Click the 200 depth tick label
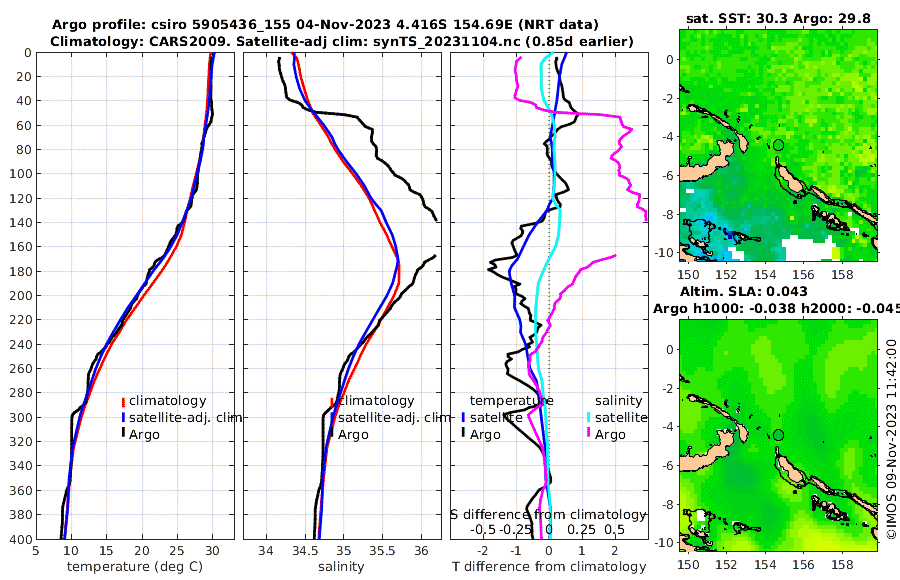The image size is (900, 580). click(21, 295)
